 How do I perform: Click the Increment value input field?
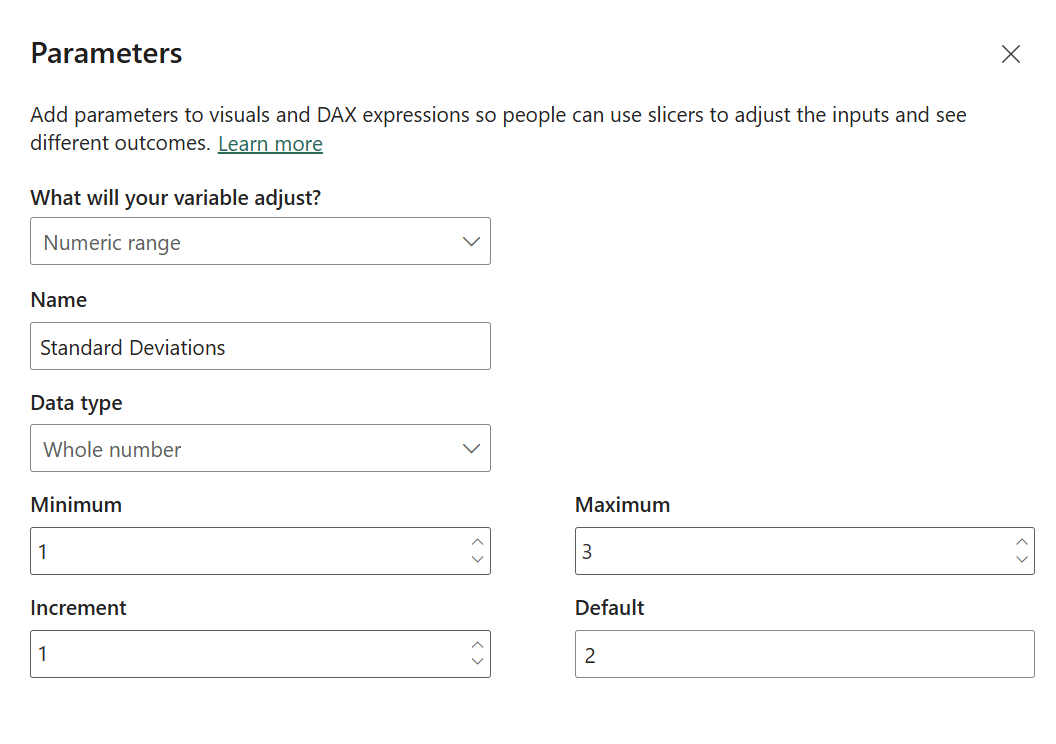tap(245, 654)
